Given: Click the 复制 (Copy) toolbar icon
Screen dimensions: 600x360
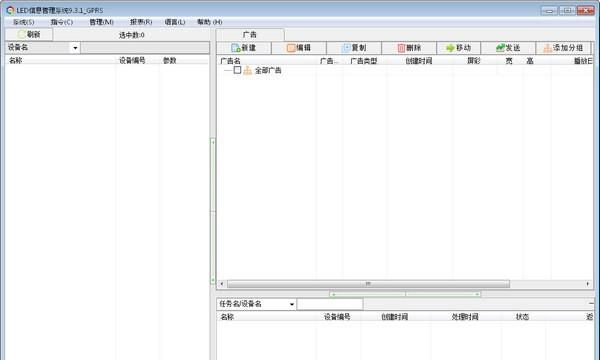Looking at the screenshot, I should [346, 48].
